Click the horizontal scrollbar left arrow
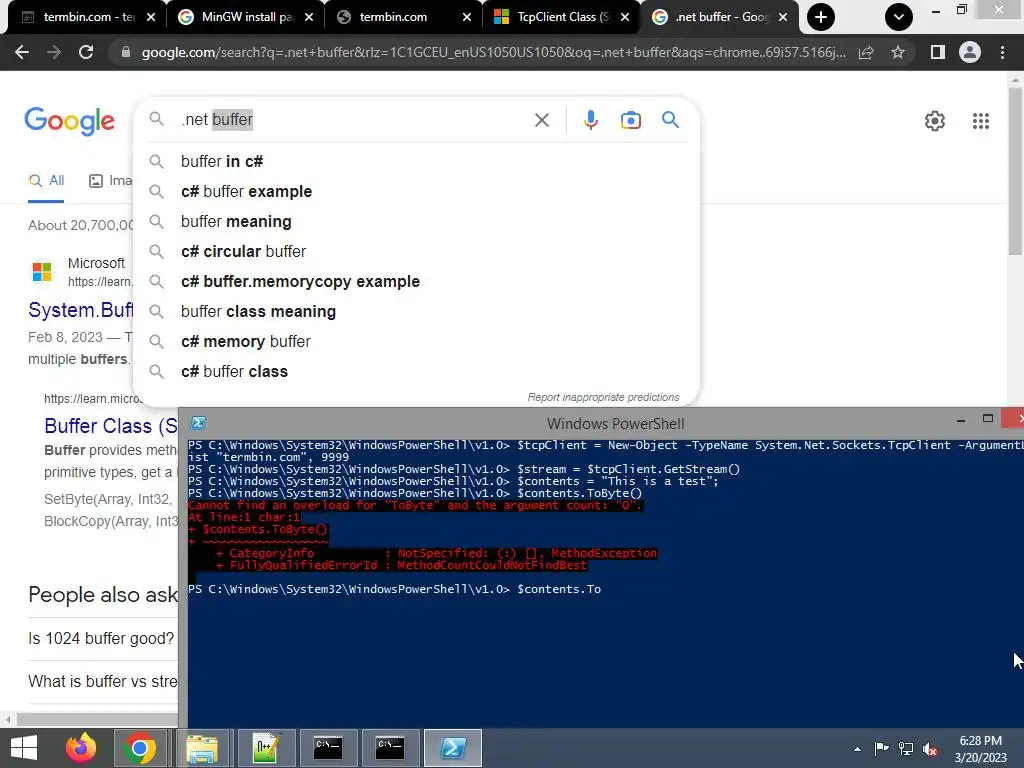 click(8, 720)
